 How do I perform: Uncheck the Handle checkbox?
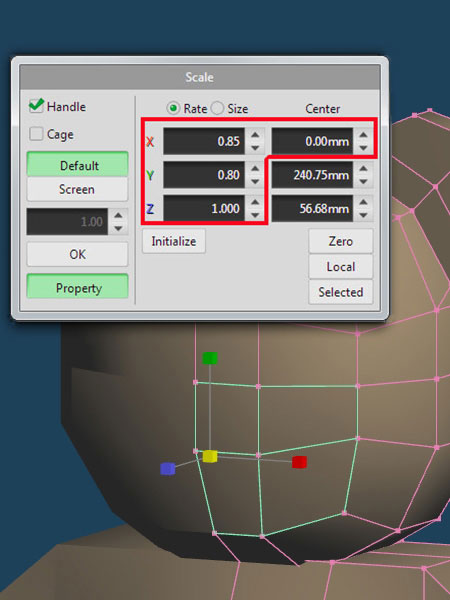point(36,106)
